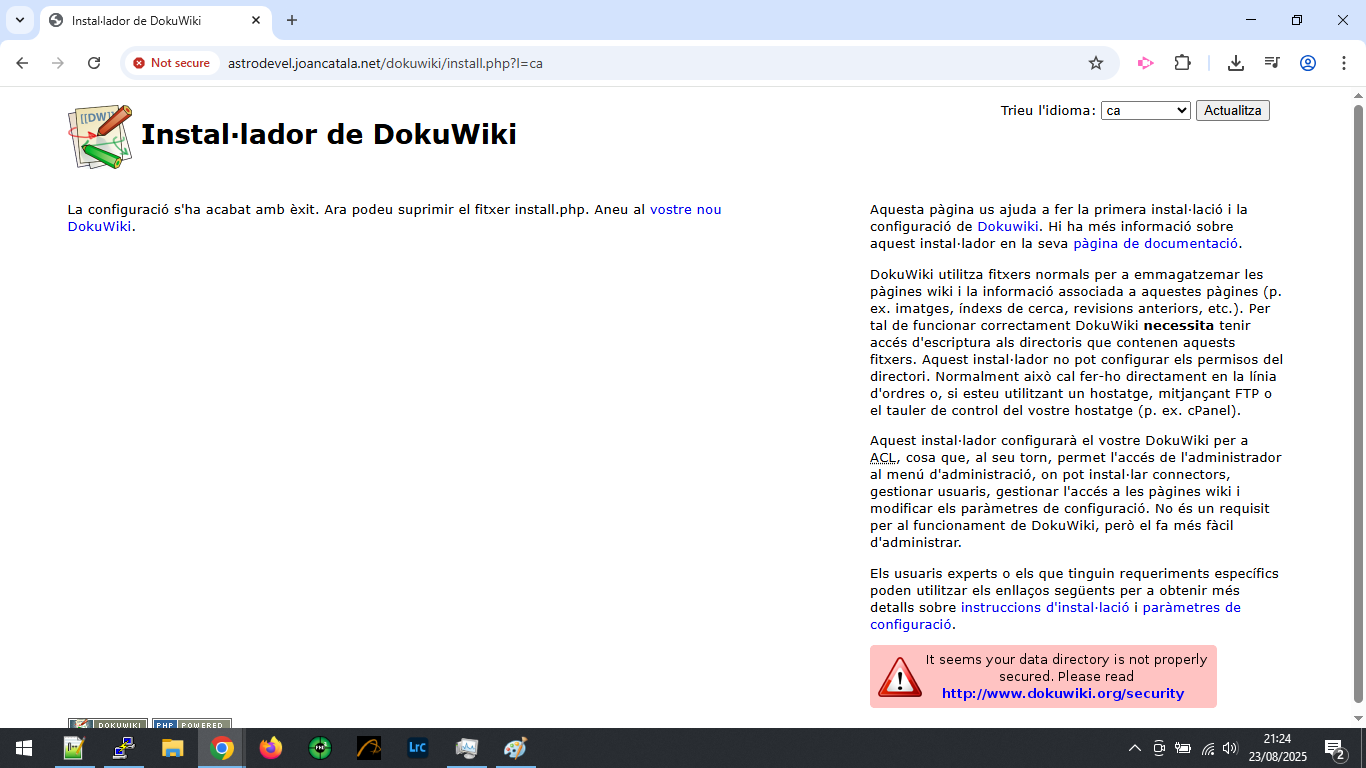Click the Wi-Fi network tray icon
Screen dimensions: 1366x768
click(1207, 748)
